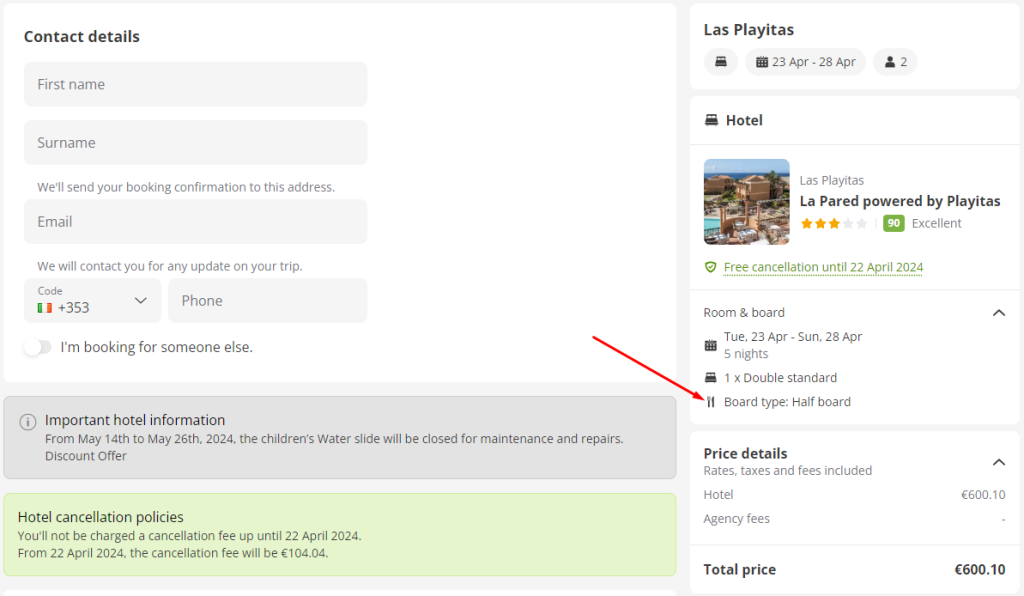
Task: Click the hotel photo thumbnail
Action: (x=746, y=202)
